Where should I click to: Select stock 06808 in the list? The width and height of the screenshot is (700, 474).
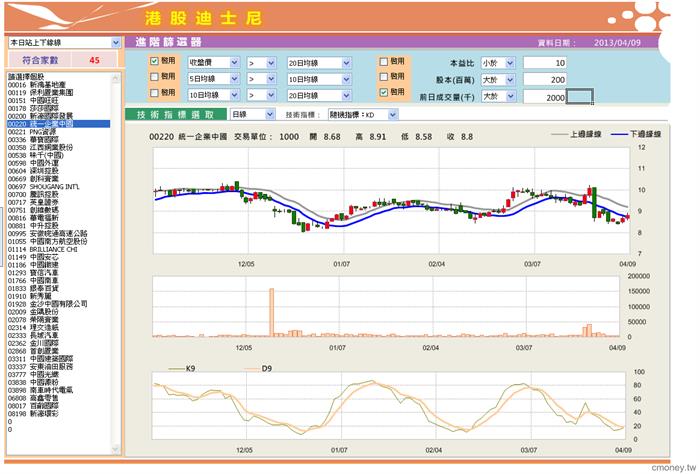pos(58,398)
